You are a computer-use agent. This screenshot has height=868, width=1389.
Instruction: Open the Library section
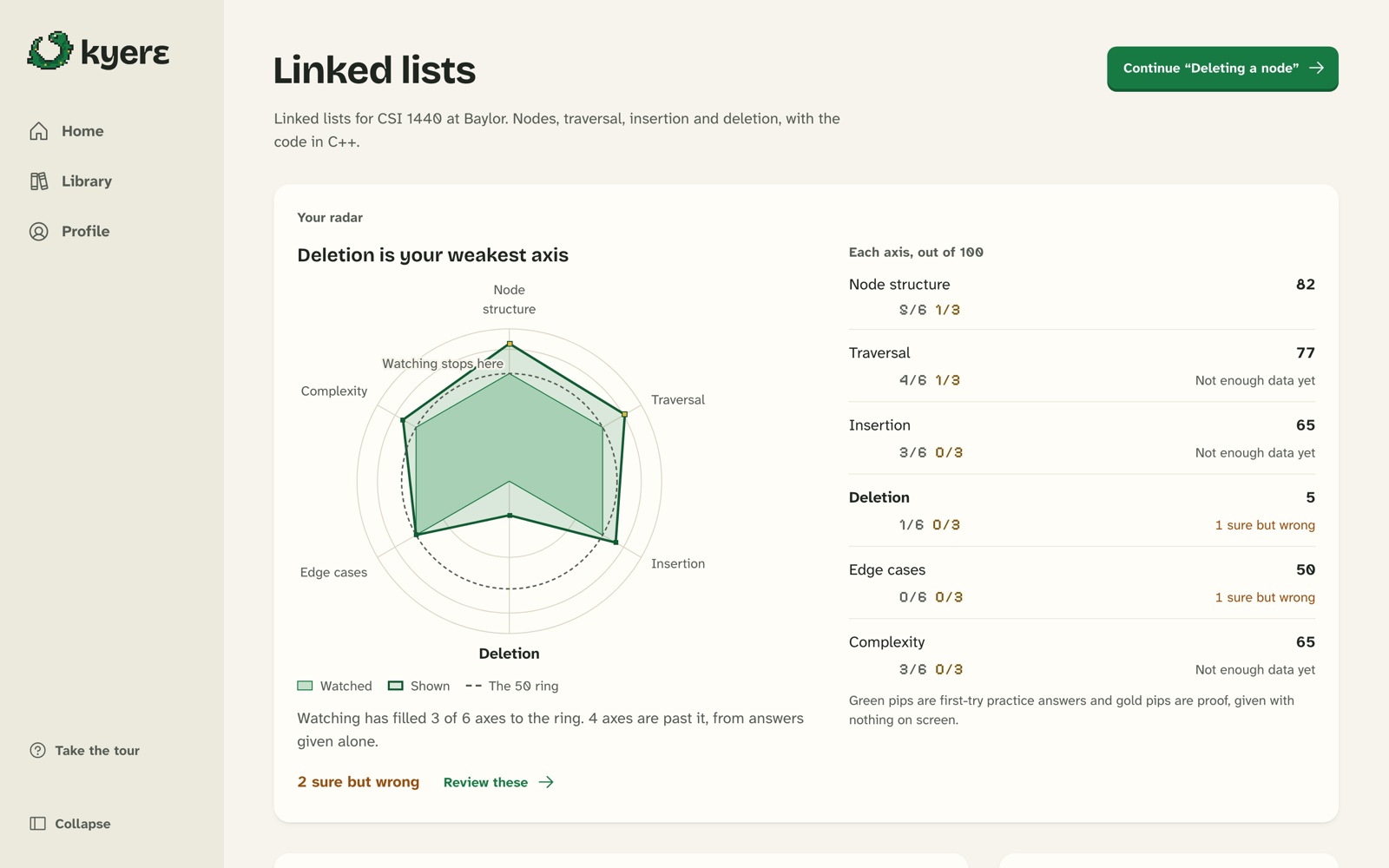[112, 181]
